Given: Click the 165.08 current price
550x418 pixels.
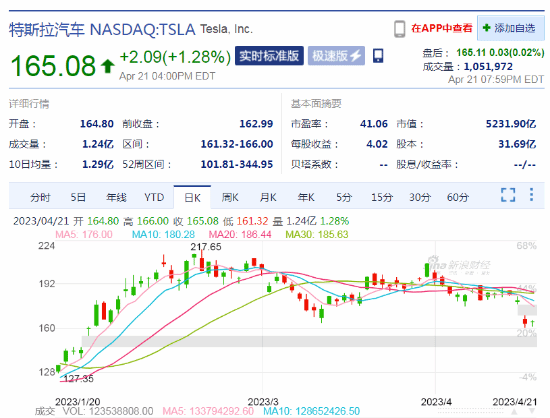Looking at the screenshot, I should coord(53,66).
